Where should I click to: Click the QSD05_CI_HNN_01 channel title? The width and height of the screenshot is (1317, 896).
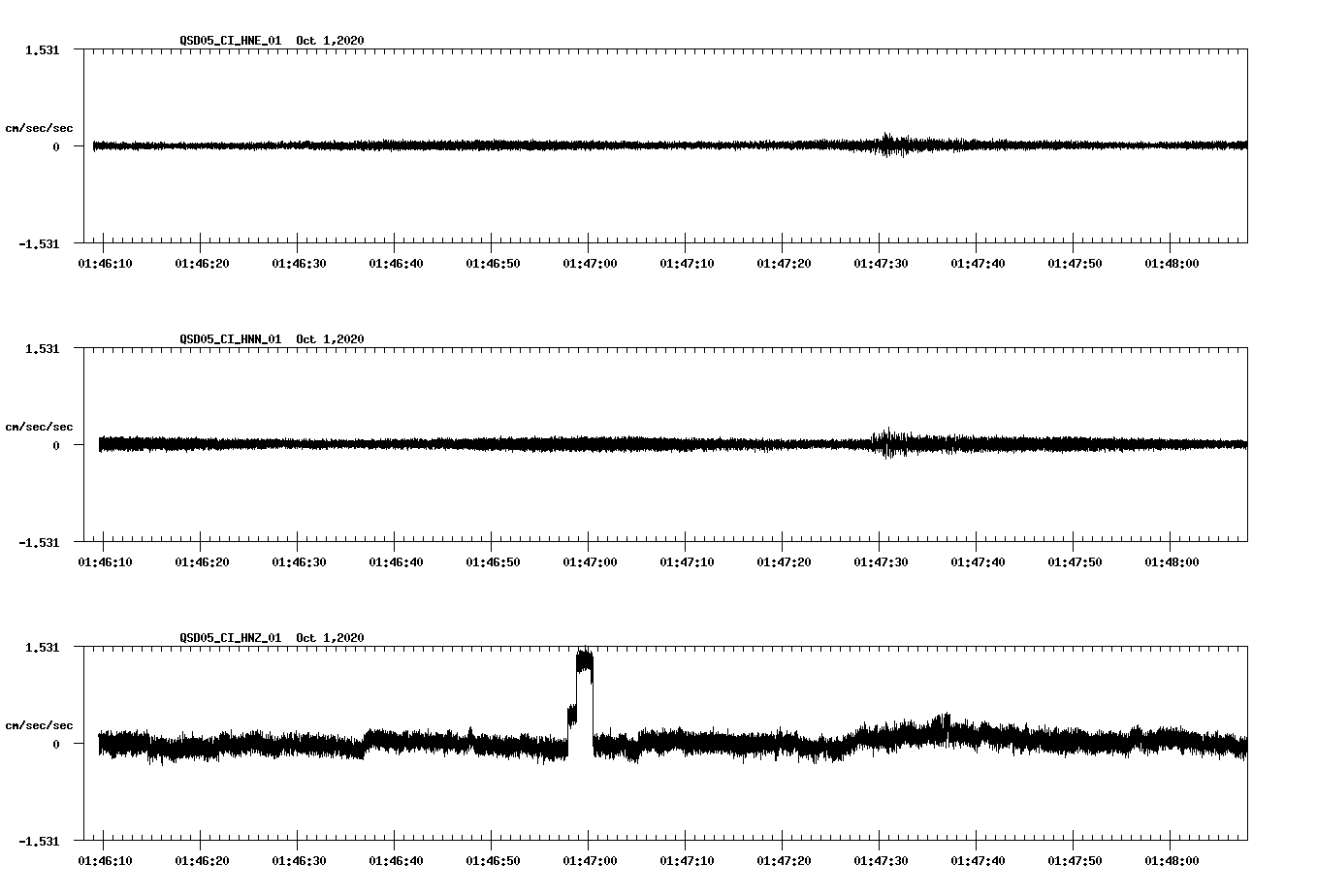coord(228,339)
